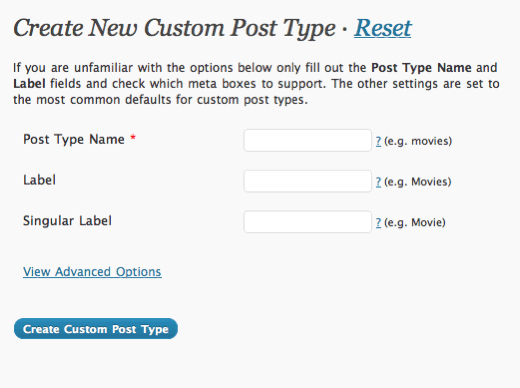The width and height of the screenshot is (520, 388).
Task: Click bold Post Type Name in the intro paragraph
Action: pyautogui.click(x=421, y=68)
